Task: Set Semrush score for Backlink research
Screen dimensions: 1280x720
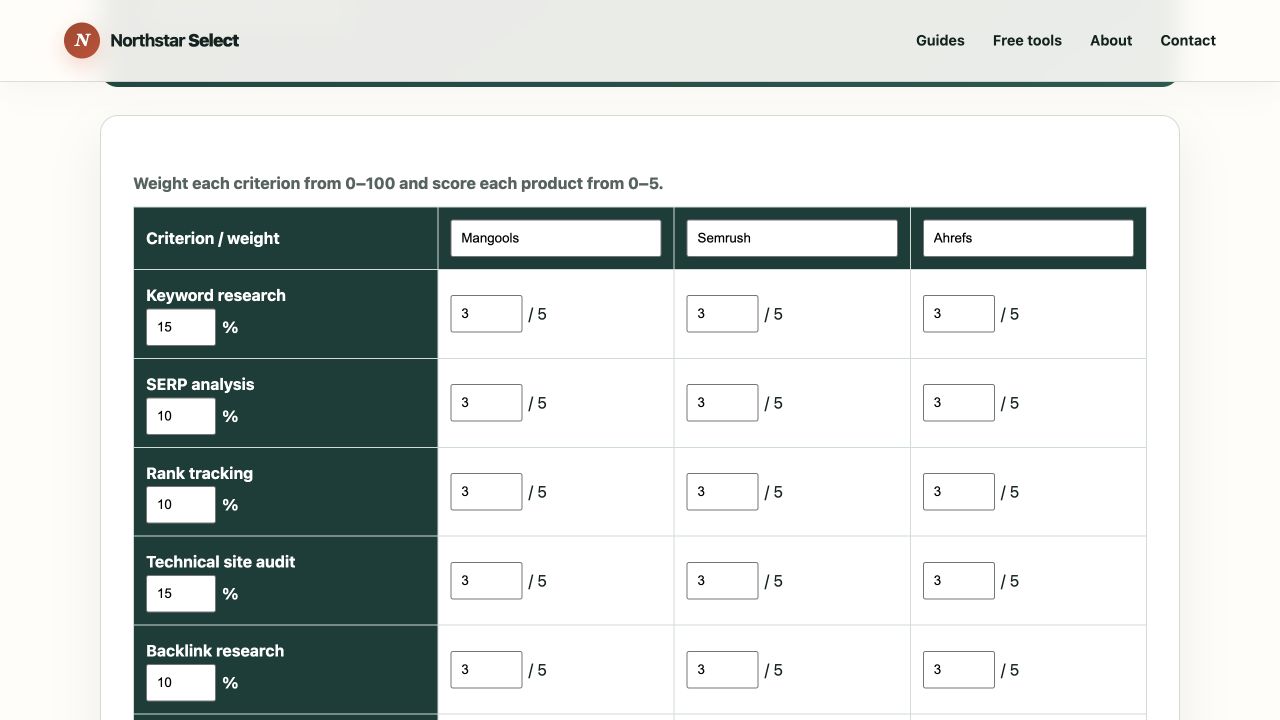Action: [x=722, y=670]
